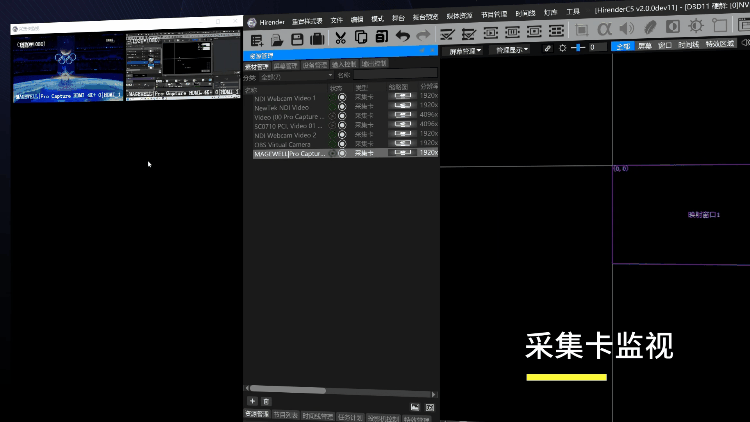Click the save floppy disk icon
This screenshot has height=422, width=750.
[297, 39]
